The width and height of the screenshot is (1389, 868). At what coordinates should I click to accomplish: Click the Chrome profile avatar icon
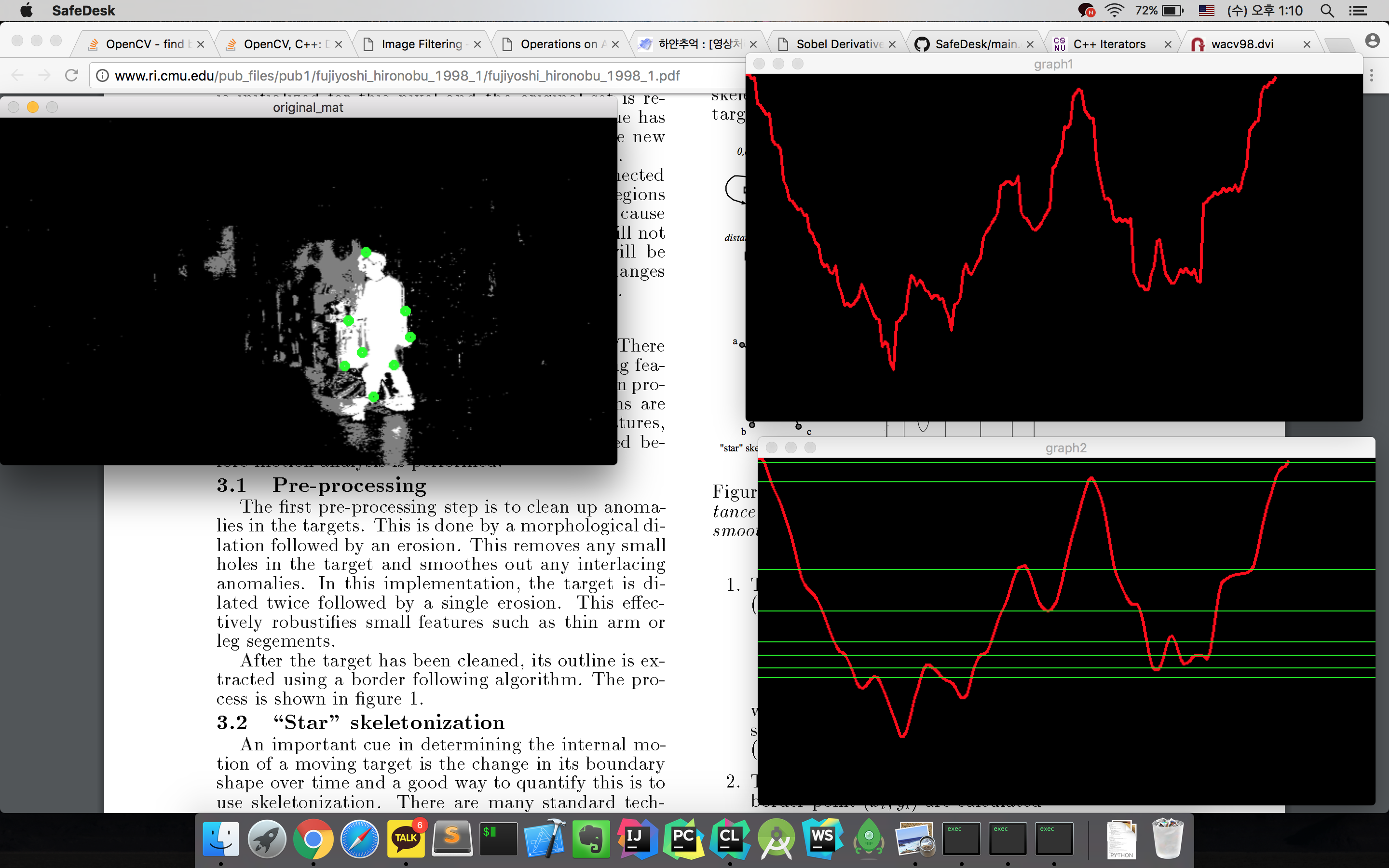(1372, 41)
